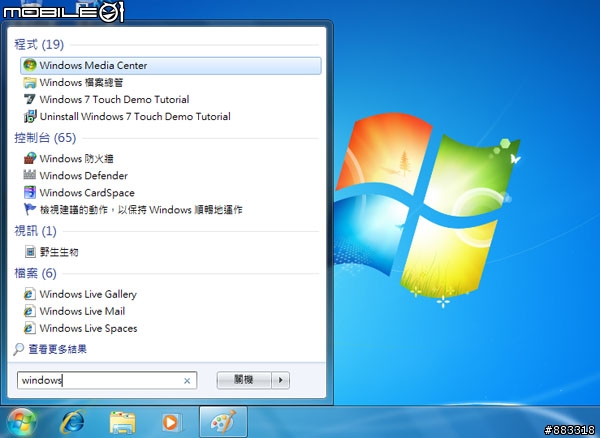Click the Windows 7 Touch Demo Tutorial icon
The image size is (600, 438).
(x=30, y=99)
